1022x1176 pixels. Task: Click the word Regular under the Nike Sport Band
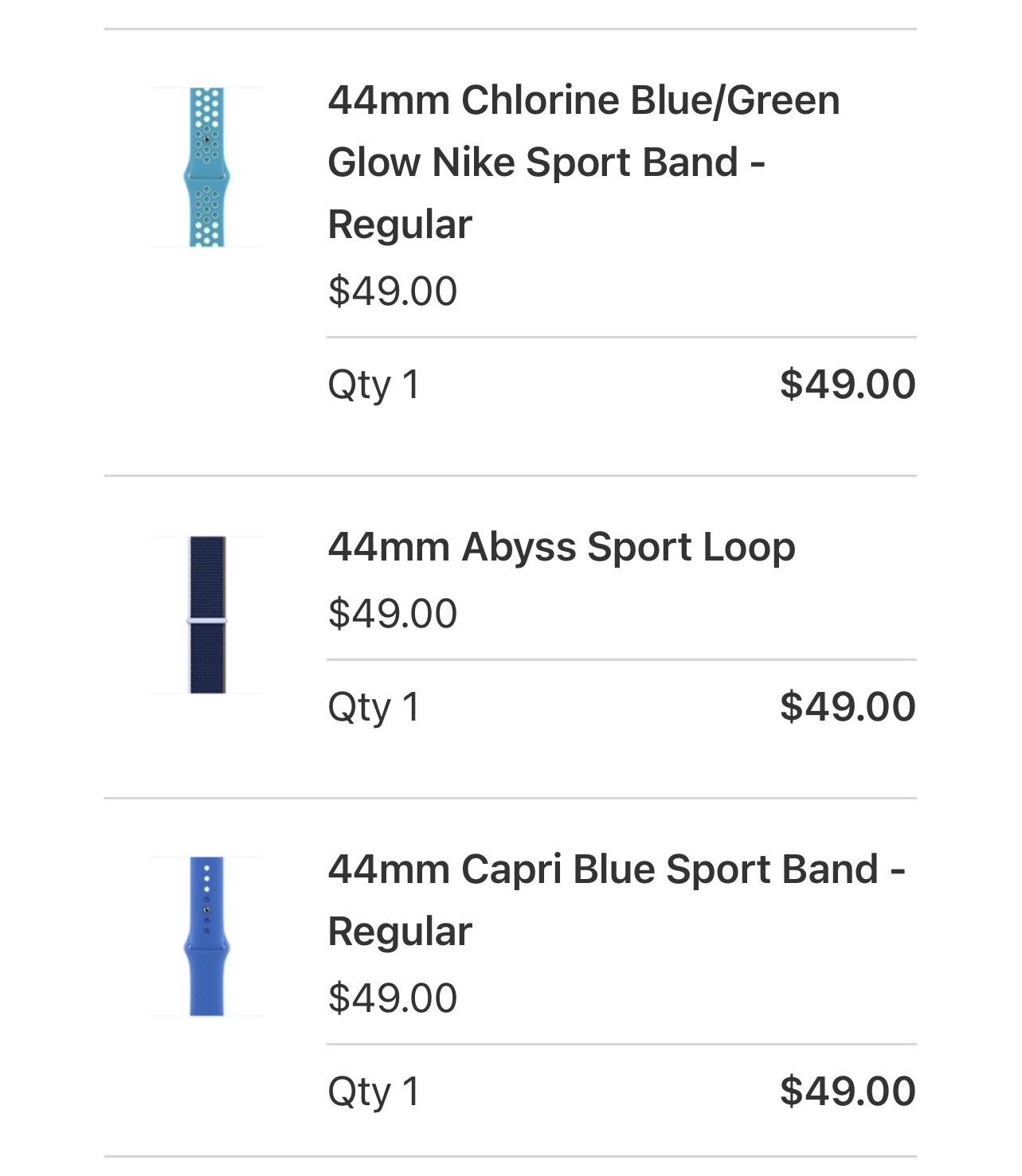pyautogui.click(x=400, y=225)
